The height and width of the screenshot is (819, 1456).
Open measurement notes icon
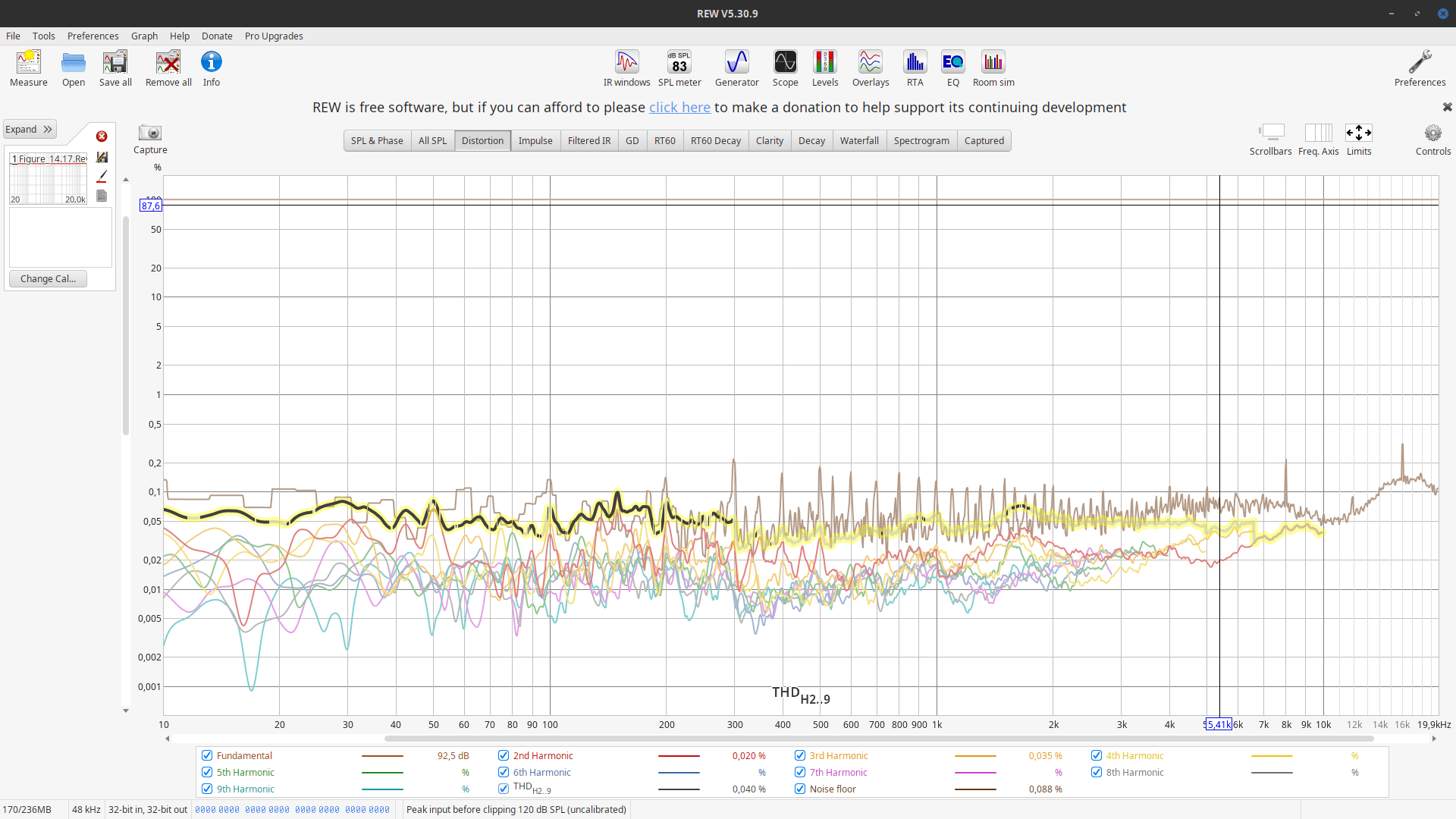coord(102,196)
